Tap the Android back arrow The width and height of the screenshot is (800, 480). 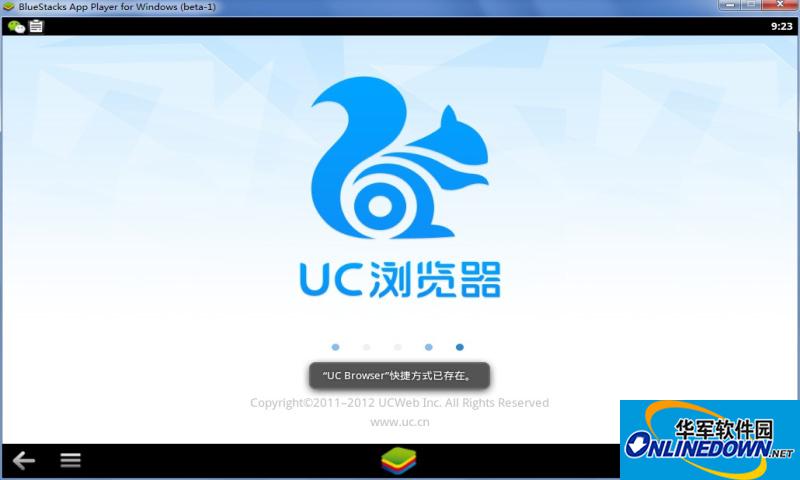coord(24,461)
